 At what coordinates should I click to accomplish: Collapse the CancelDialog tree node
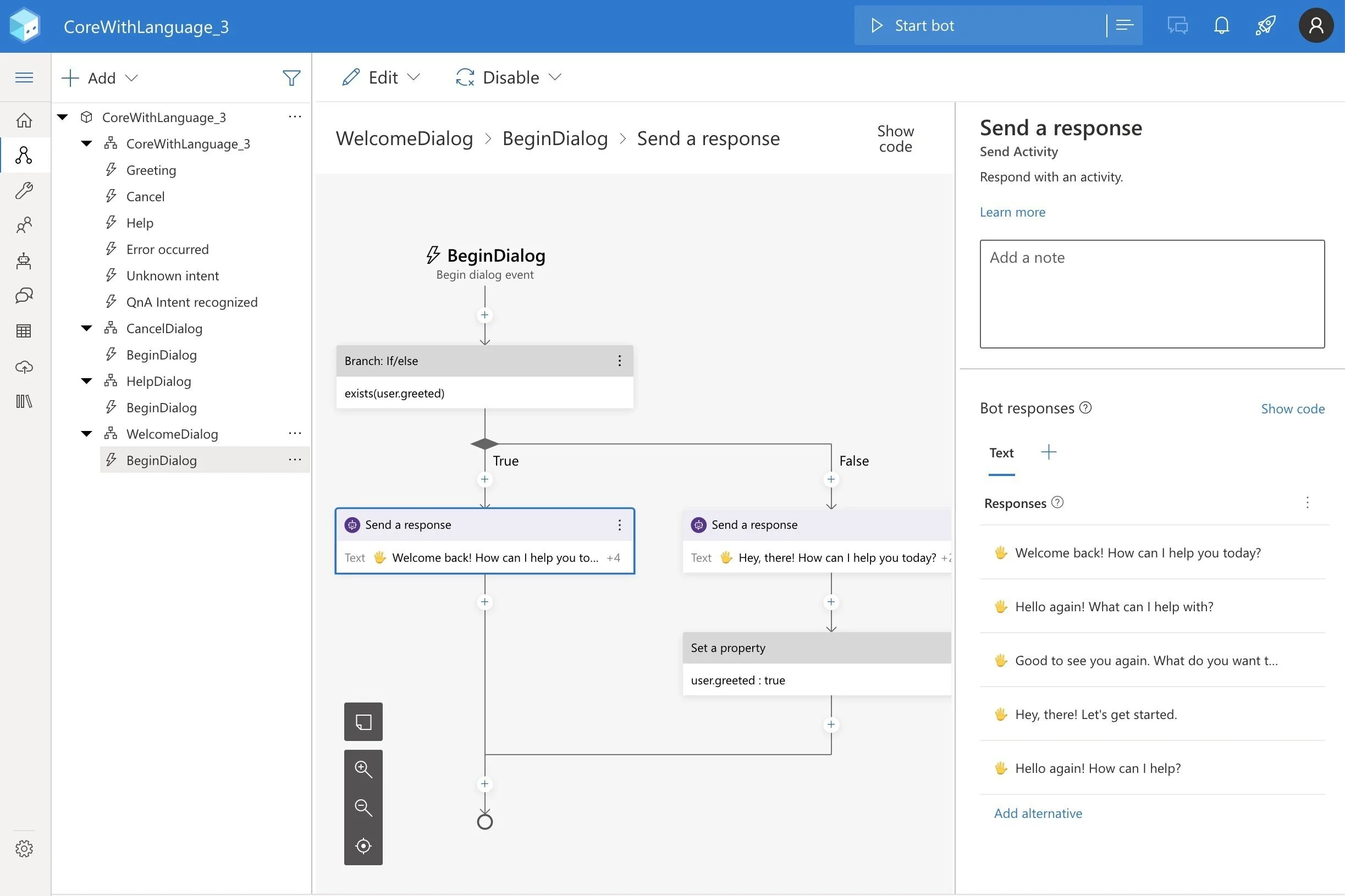coord(86,328)
